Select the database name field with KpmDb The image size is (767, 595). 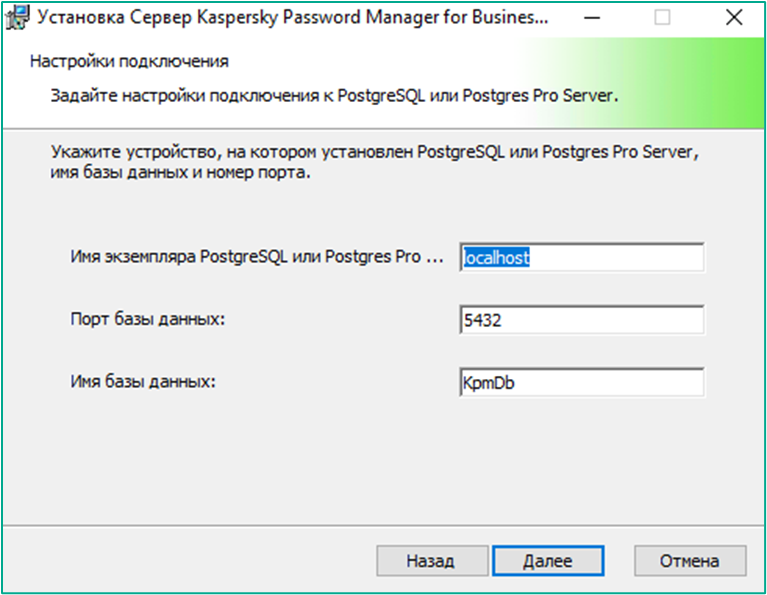(582, 382)
